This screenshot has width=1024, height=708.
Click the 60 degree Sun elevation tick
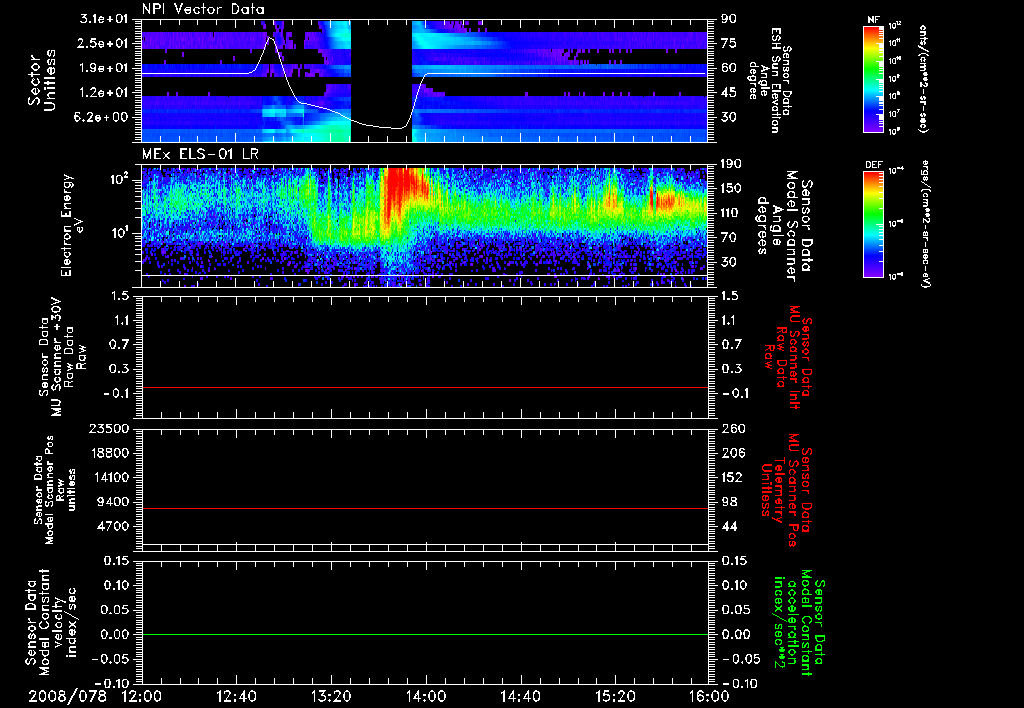pos(729,68)
